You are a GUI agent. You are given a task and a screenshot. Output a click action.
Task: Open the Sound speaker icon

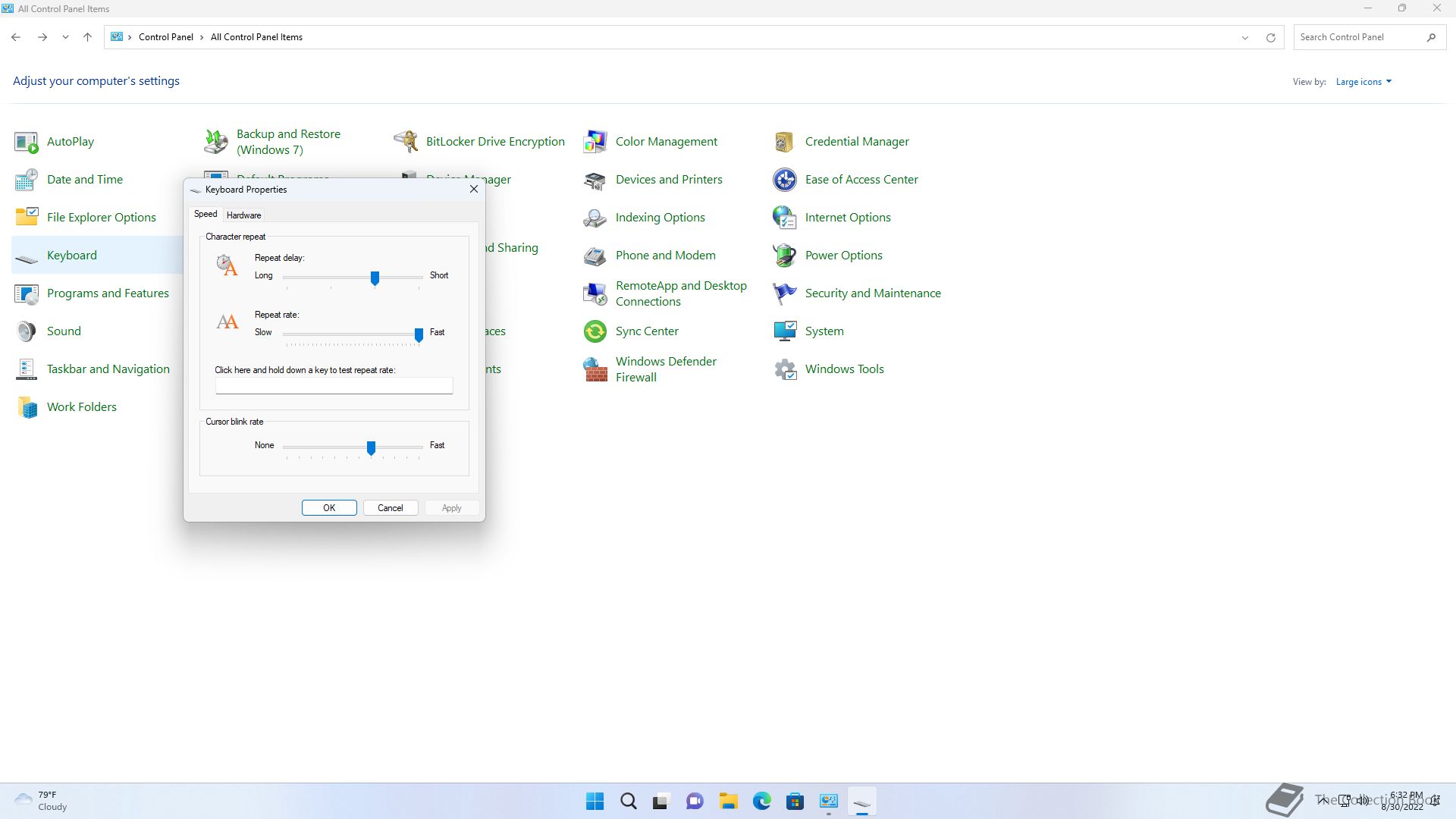tap(27, 331)
